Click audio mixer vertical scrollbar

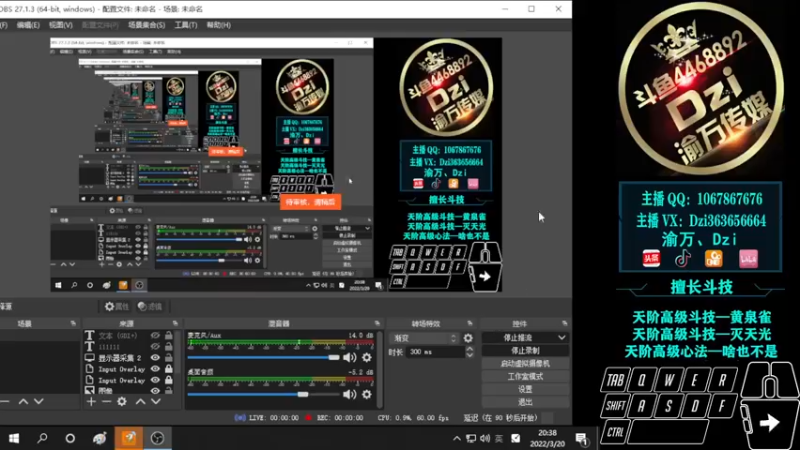(379, 368)
